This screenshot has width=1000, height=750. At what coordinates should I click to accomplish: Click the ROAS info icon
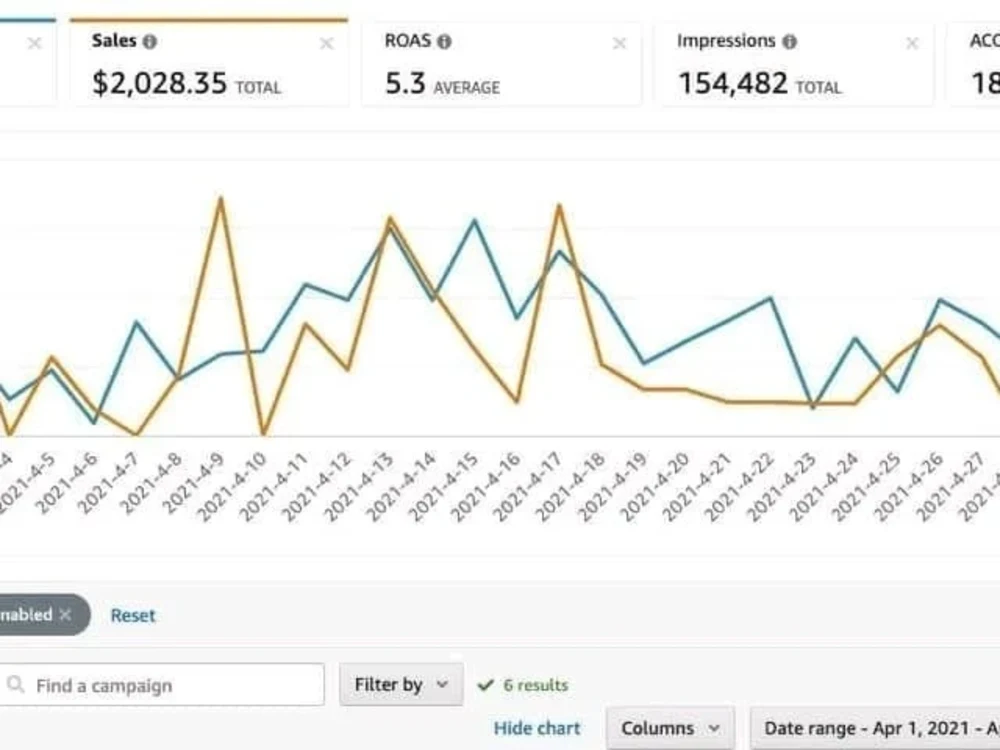pyautogui.click(x=445, y=42)
